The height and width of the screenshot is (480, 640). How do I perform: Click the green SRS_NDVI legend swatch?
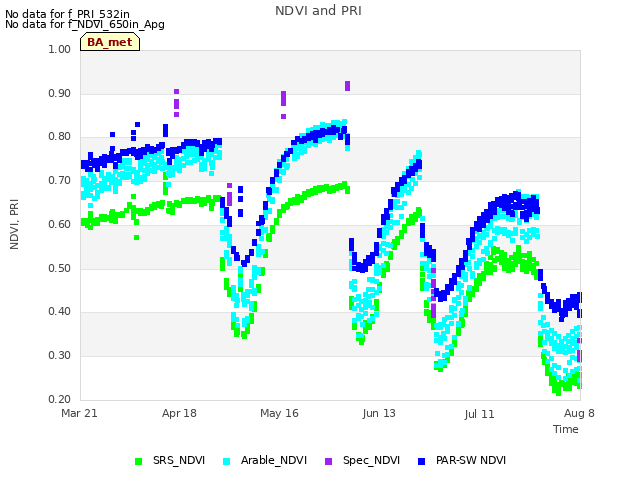[x=138, y=461]
